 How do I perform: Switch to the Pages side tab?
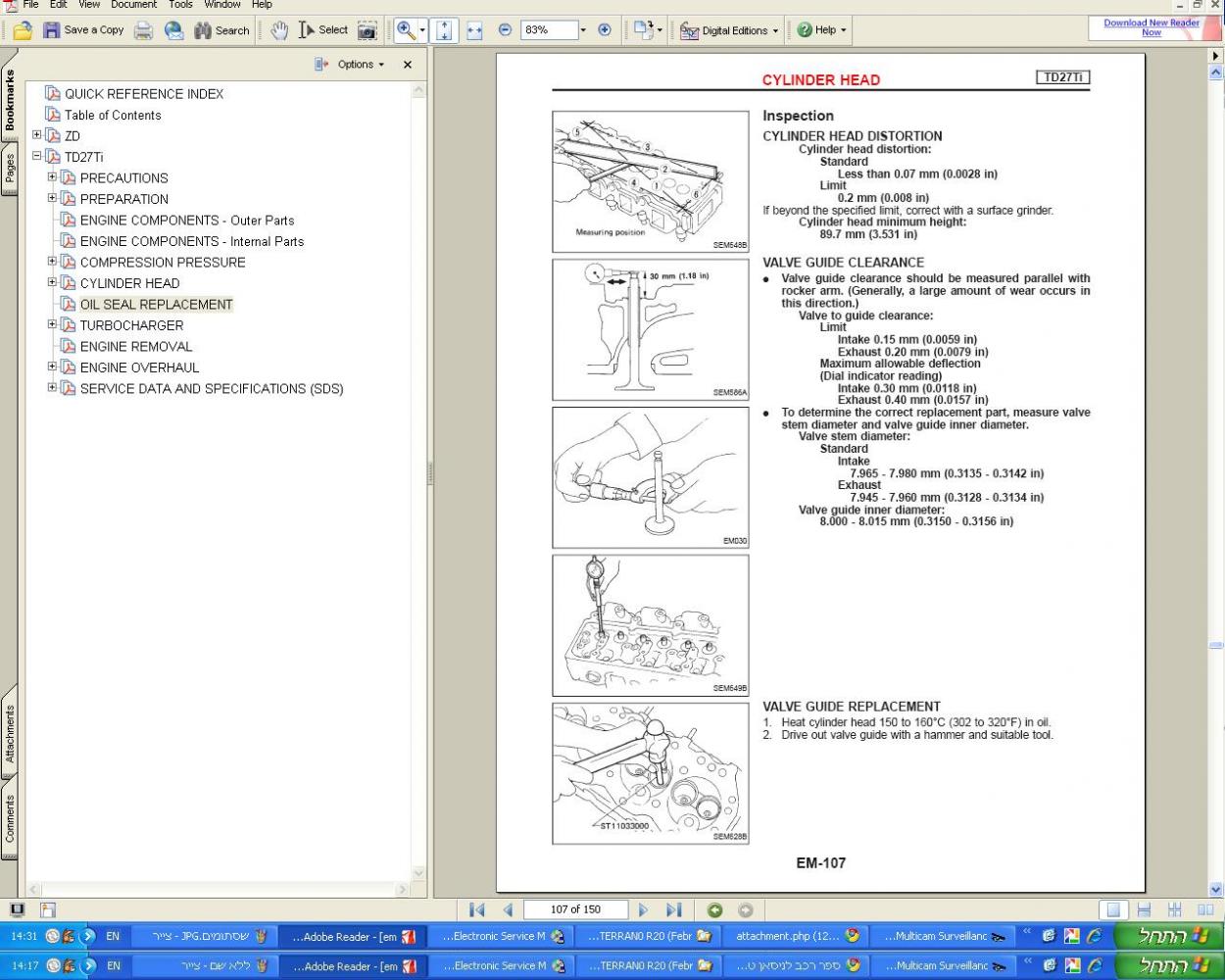pyautogui.click(x=10, y=168)
